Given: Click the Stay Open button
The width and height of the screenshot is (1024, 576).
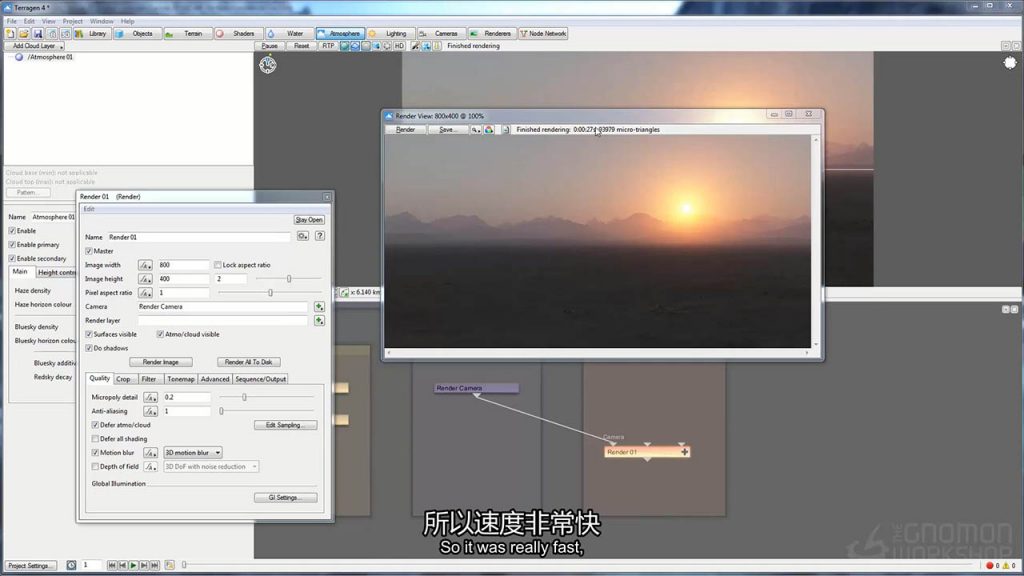Looking at the screenshot, I should [x=309, y=220].
